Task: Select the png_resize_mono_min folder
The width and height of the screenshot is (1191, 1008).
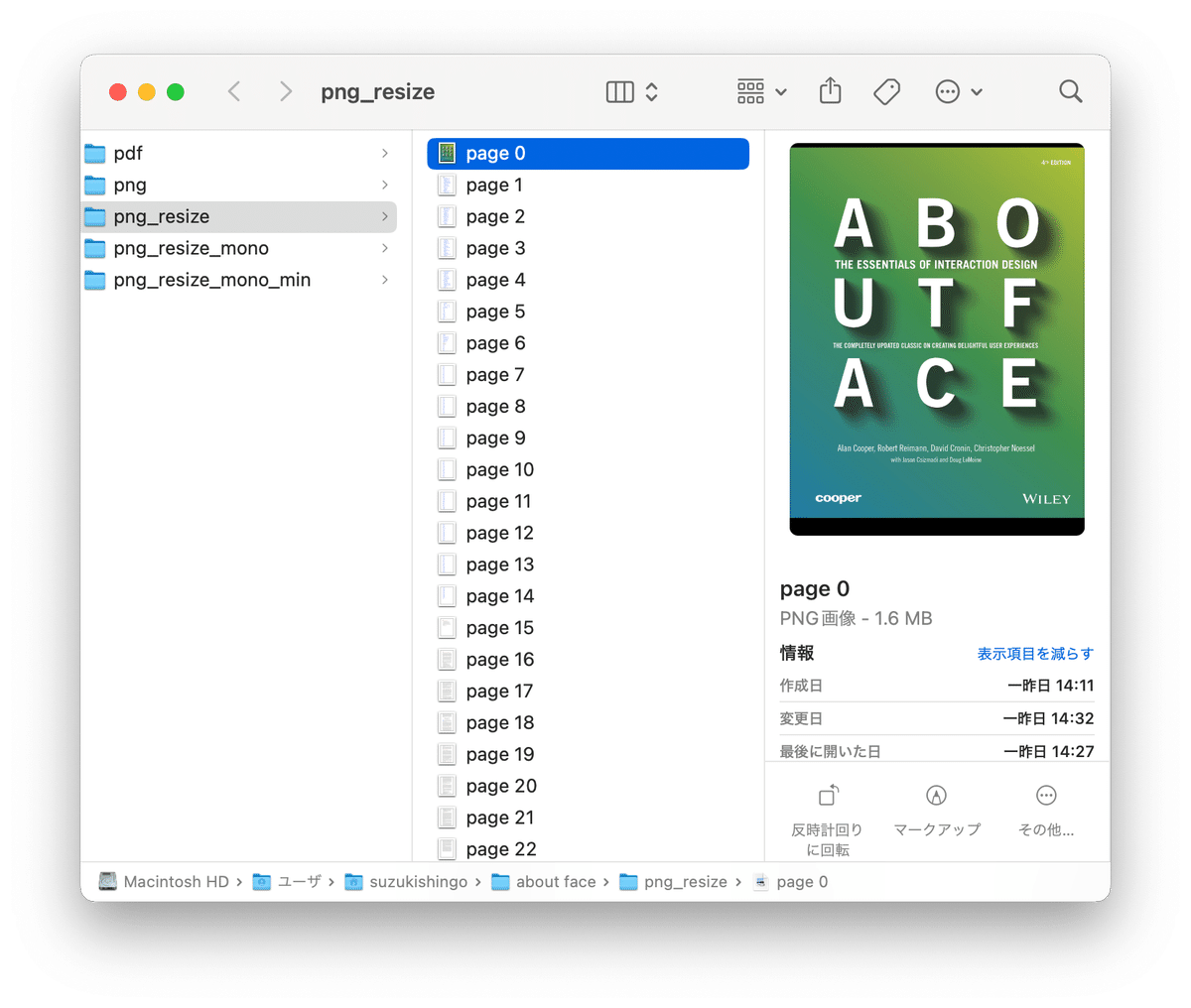Action: (x=239, y=280)
